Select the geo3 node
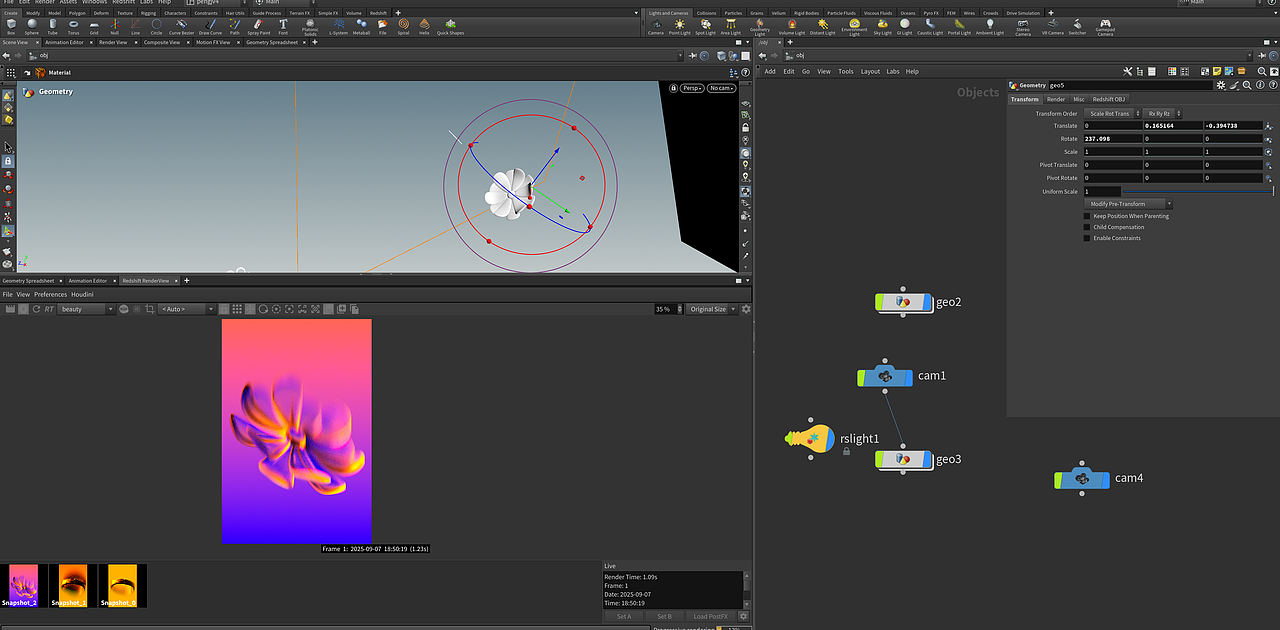1280x630 pixels. [903, 459]
